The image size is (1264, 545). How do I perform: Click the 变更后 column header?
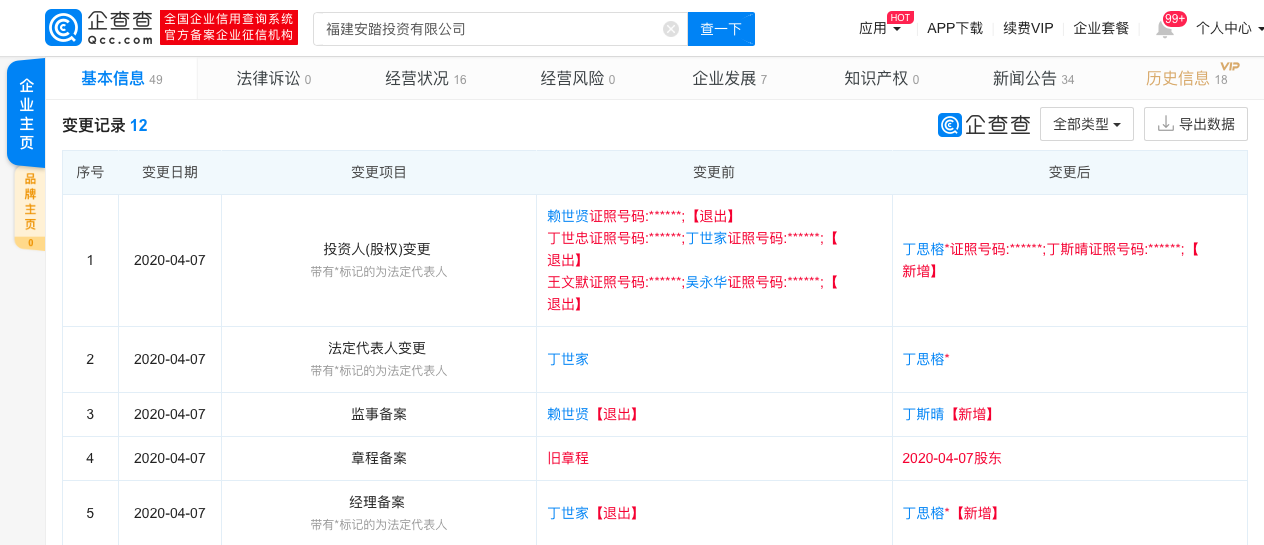coord(1069,172)
